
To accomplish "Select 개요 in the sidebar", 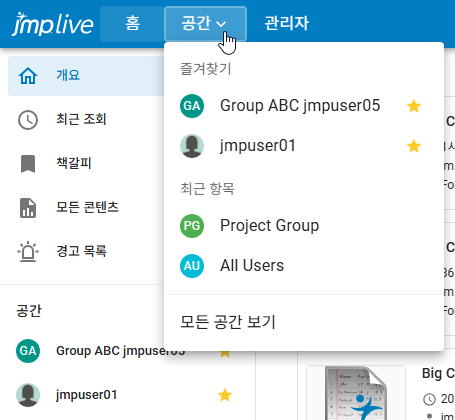I will click(86, 76).
